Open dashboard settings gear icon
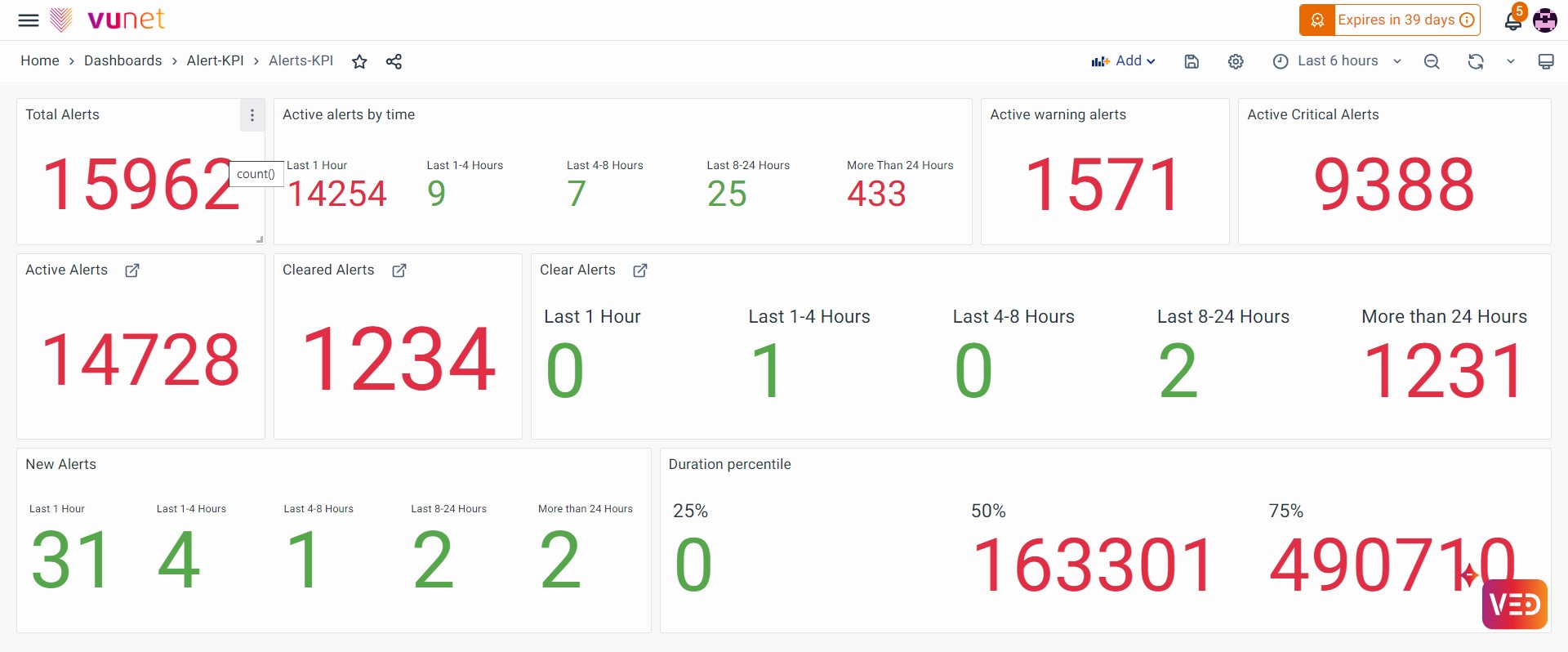 1236,61
